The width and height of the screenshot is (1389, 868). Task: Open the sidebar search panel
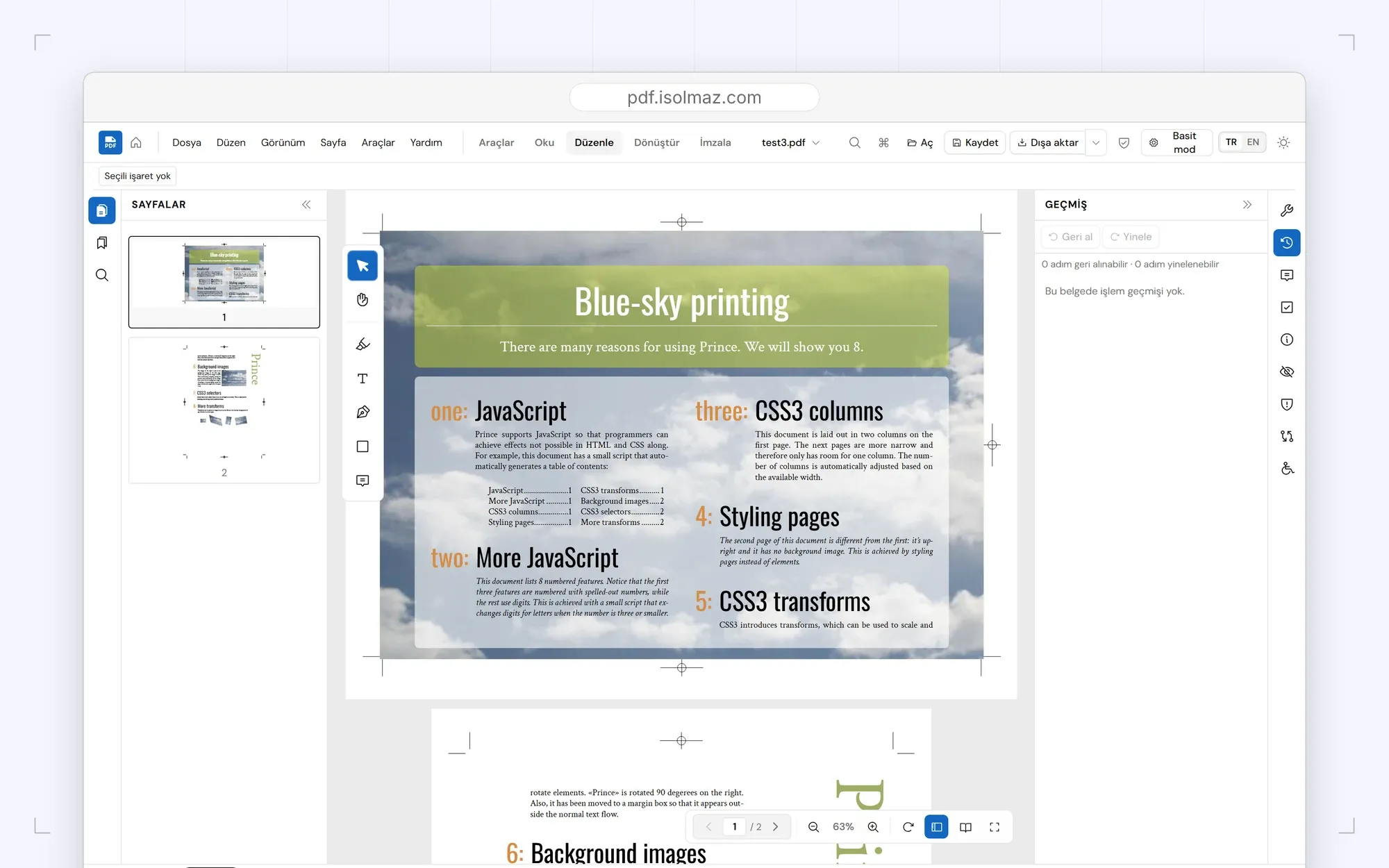pyautogui.click(x=102, y=275)
